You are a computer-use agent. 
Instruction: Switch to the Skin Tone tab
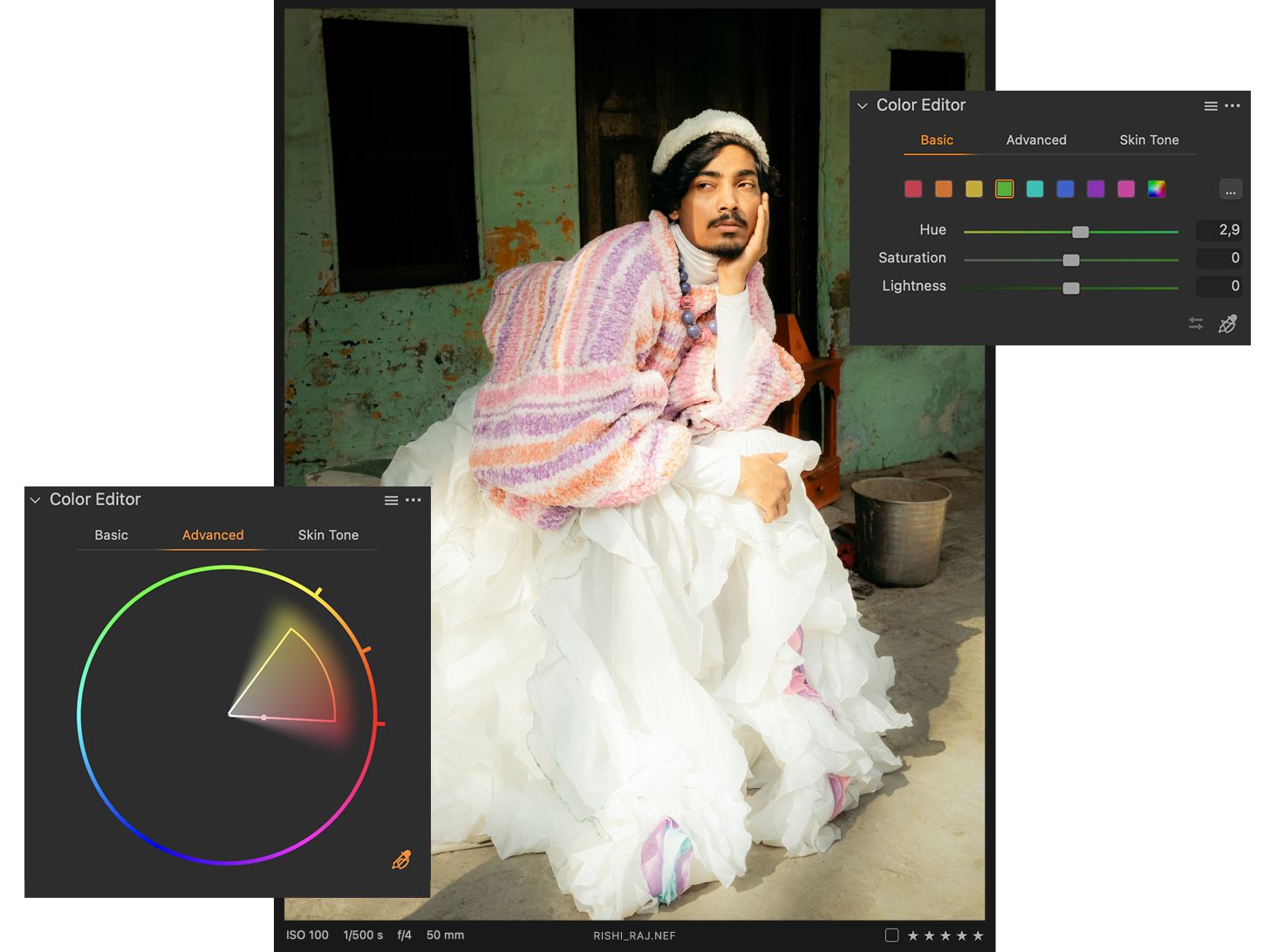[1149, 139]
